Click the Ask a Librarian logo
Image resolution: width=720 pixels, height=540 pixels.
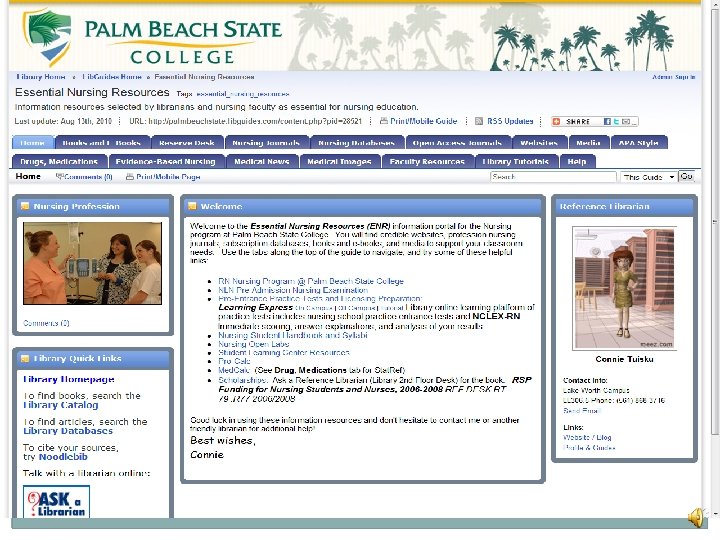click(56, 502)
